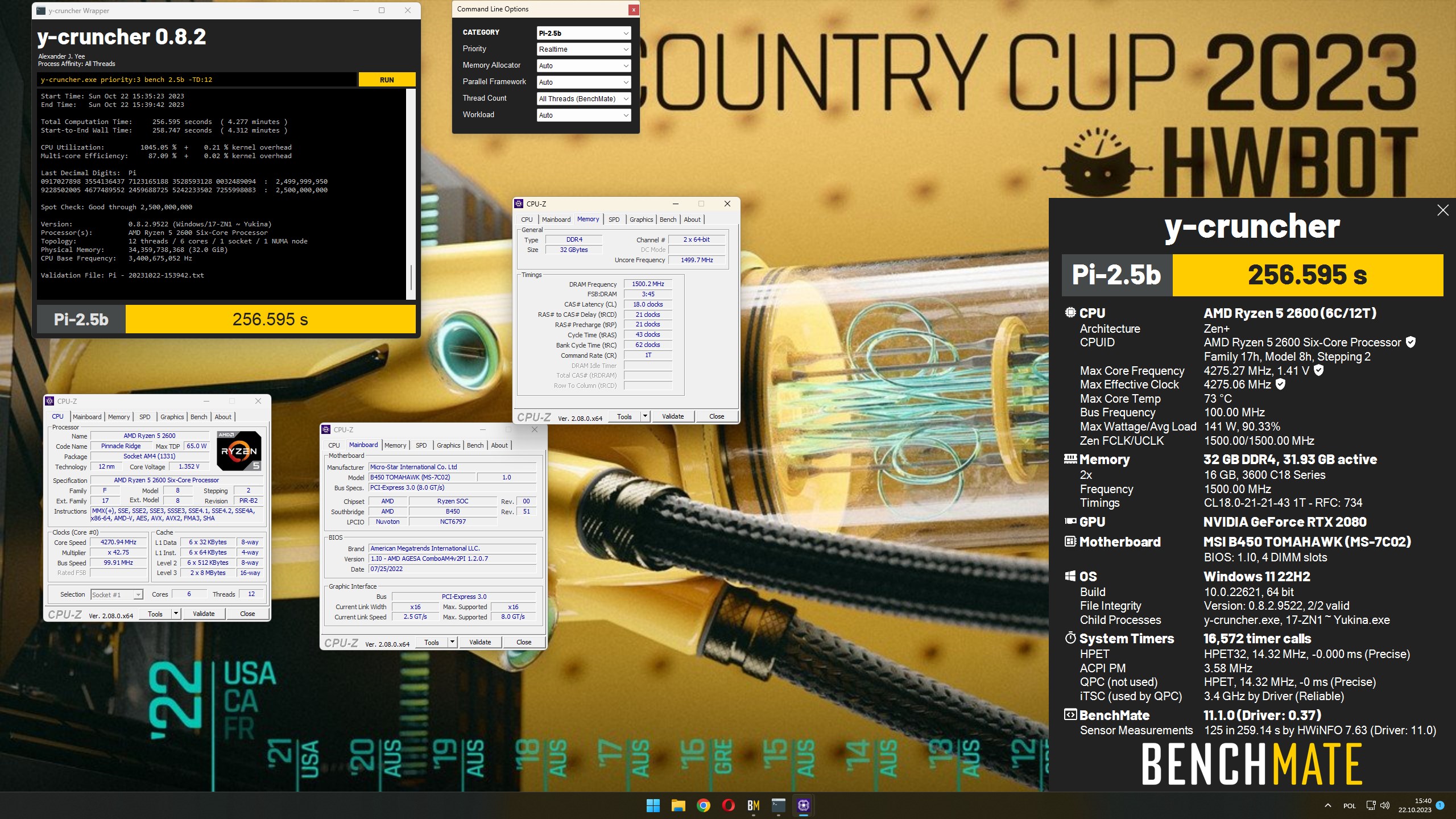The image size is (1456, 819).
Task: Open Bench tab in the Memory CPU-Z window
Action: pyautogui.click(x=668, y=220)
